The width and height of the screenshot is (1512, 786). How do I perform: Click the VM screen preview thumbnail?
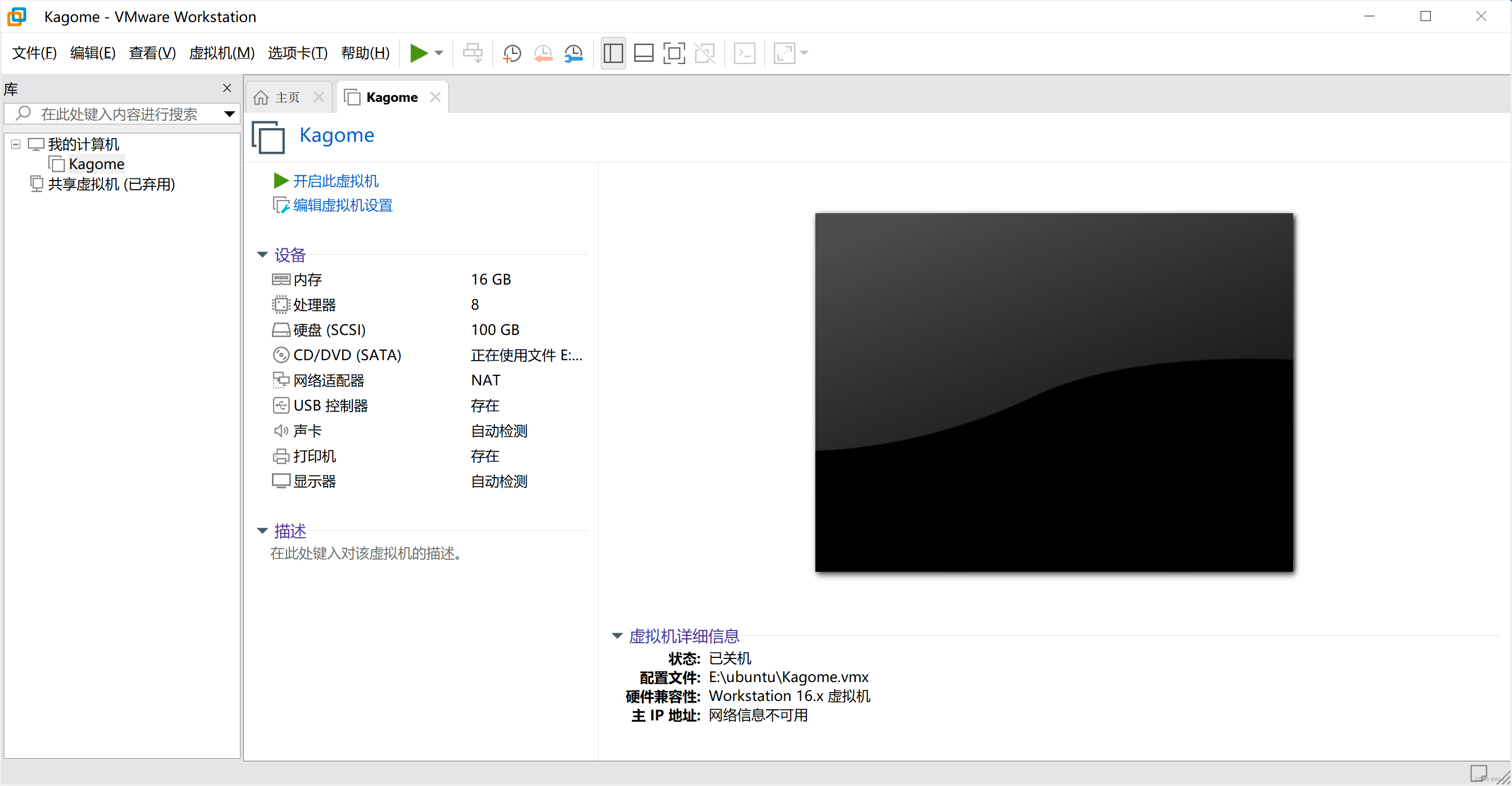(x=1054, y=392)
